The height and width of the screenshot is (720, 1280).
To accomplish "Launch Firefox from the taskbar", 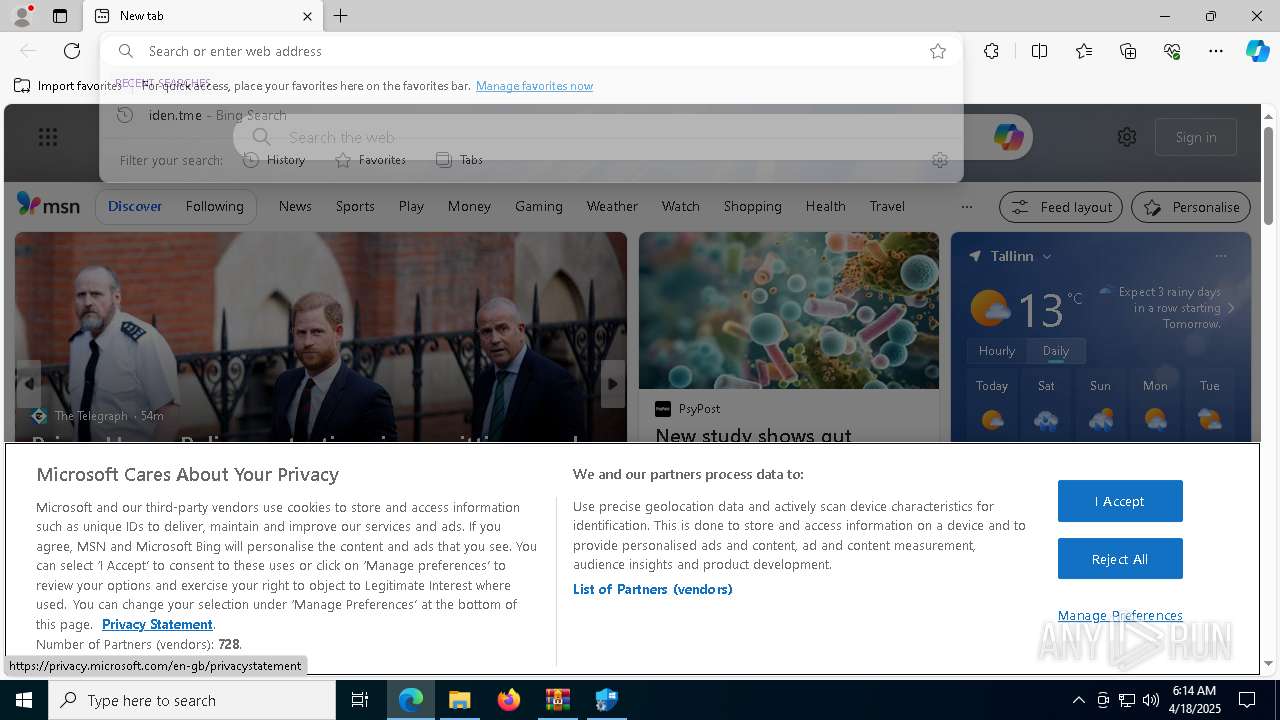I will pyautogui.click(x=509, y=700).
